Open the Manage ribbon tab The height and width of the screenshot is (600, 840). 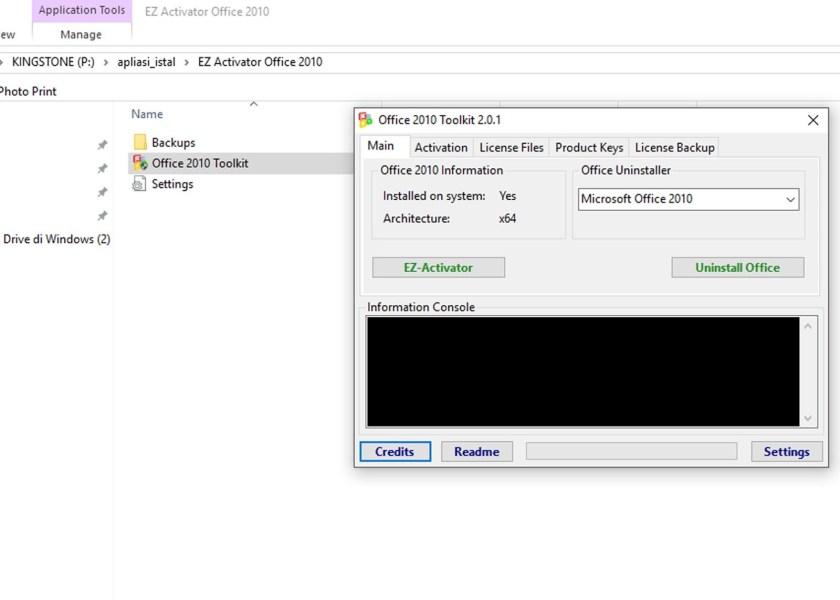tap(81, 34)
